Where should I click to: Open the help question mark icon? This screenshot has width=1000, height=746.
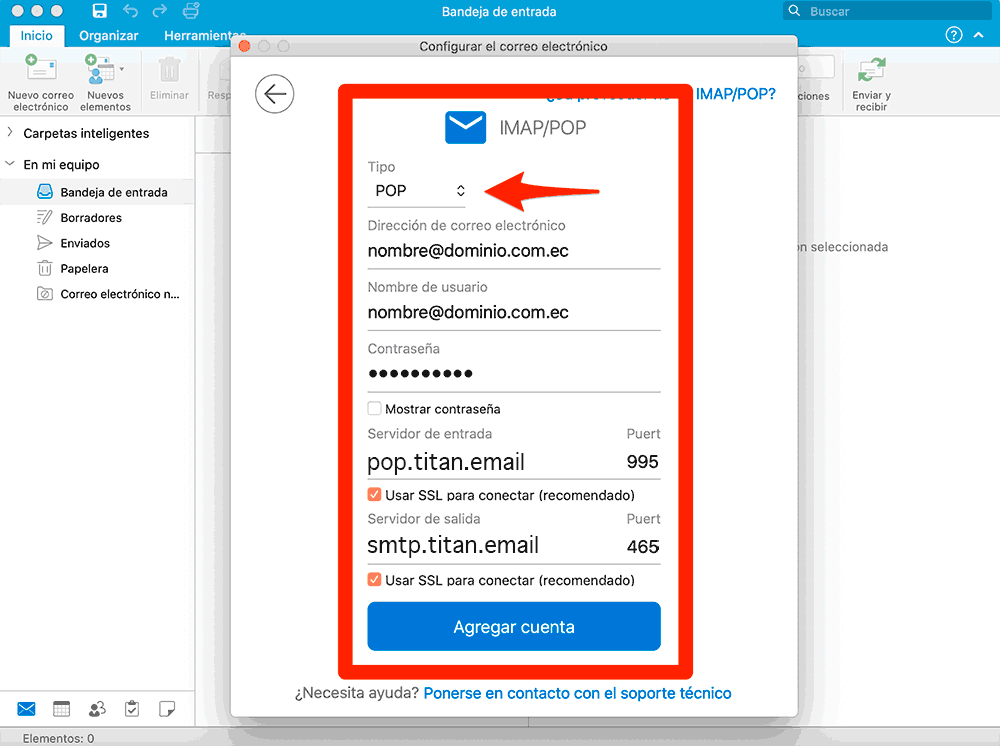[x=953, y=35]
